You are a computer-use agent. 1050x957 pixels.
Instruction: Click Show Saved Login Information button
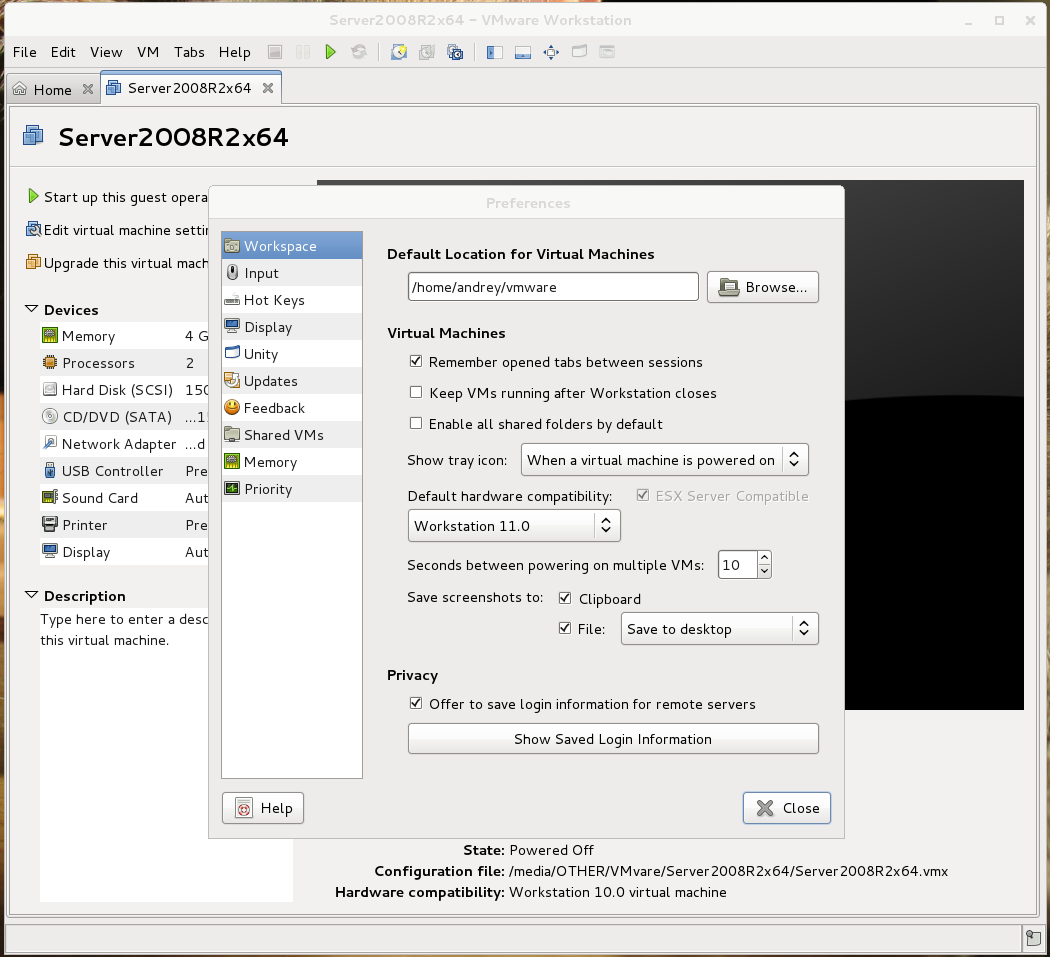(x=613, y=739)
